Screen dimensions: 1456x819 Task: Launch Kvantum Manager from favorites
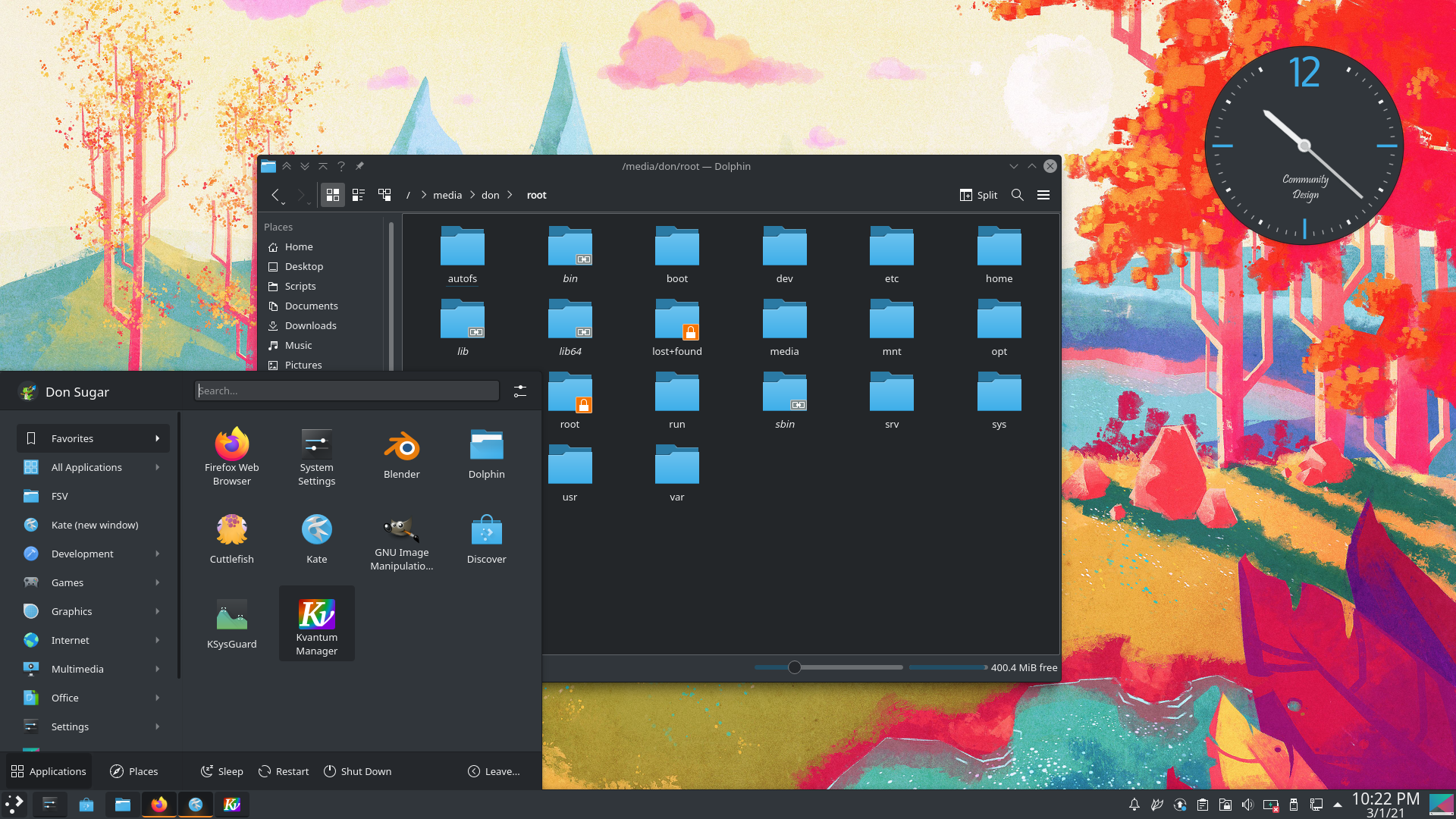pyautogui.click(x=317, y=624)
